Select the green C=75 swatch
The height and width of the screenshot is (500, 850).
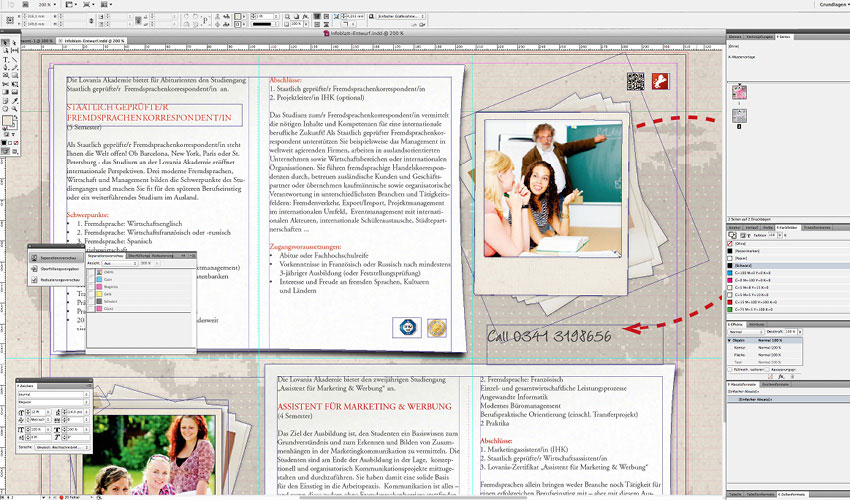click(788, 310)
